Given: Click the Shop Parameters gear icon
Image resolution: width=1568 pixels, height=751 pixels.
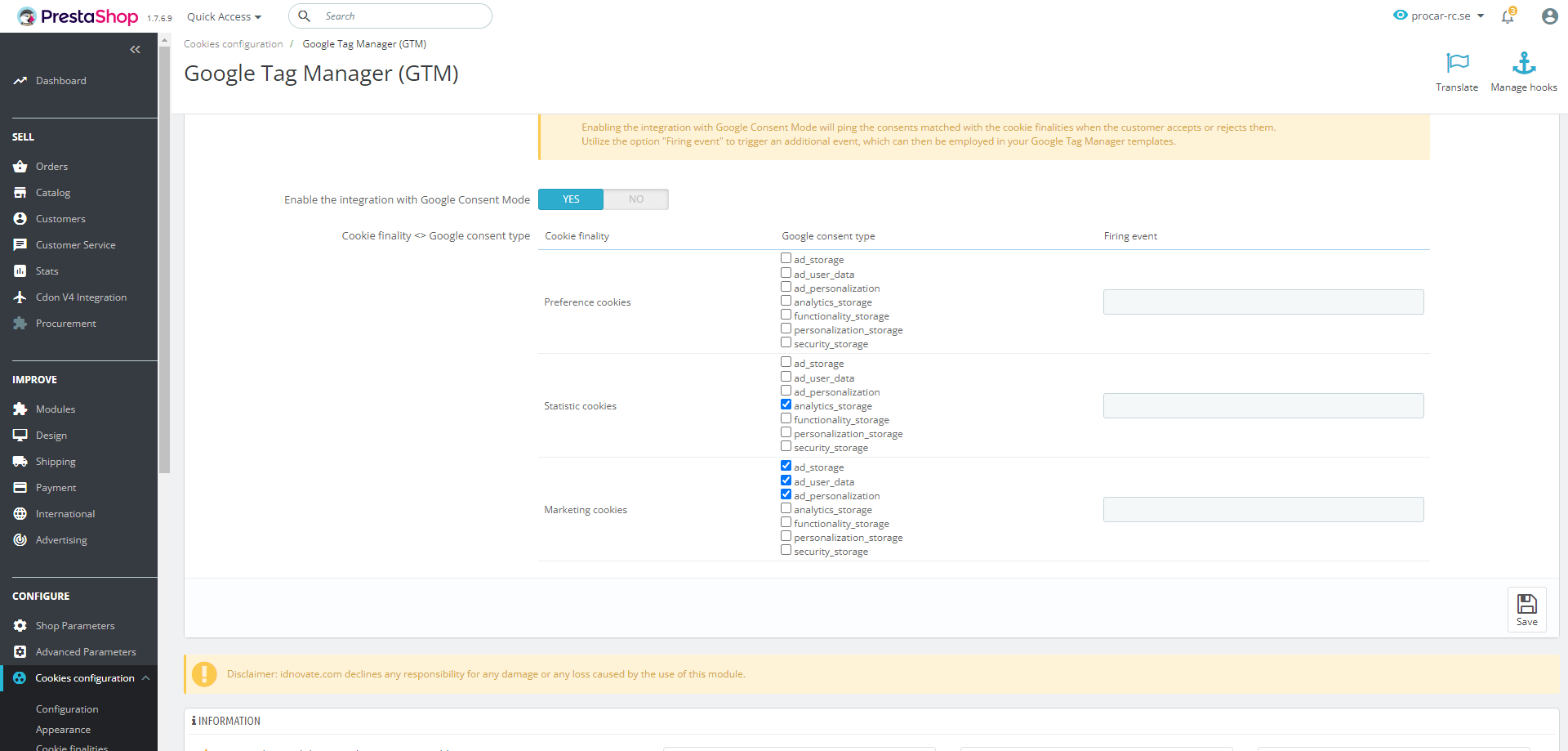Looking at the screenshot, I should point(20,626).
